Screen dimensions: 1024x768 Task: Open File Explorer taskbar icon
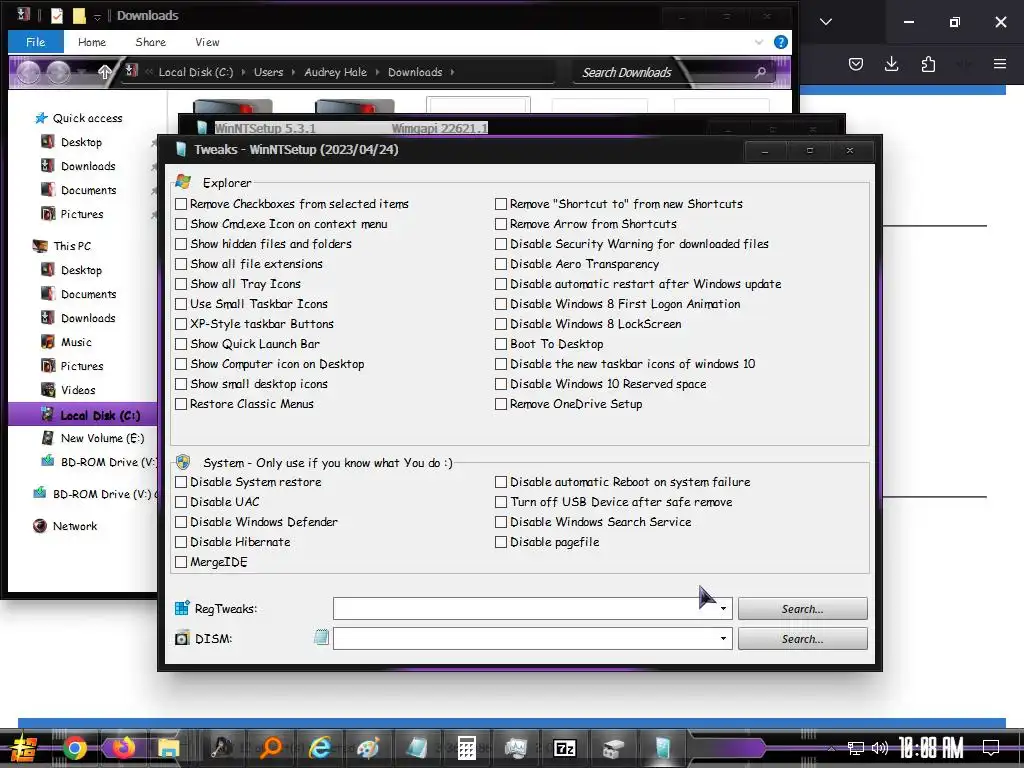point(168,748)
